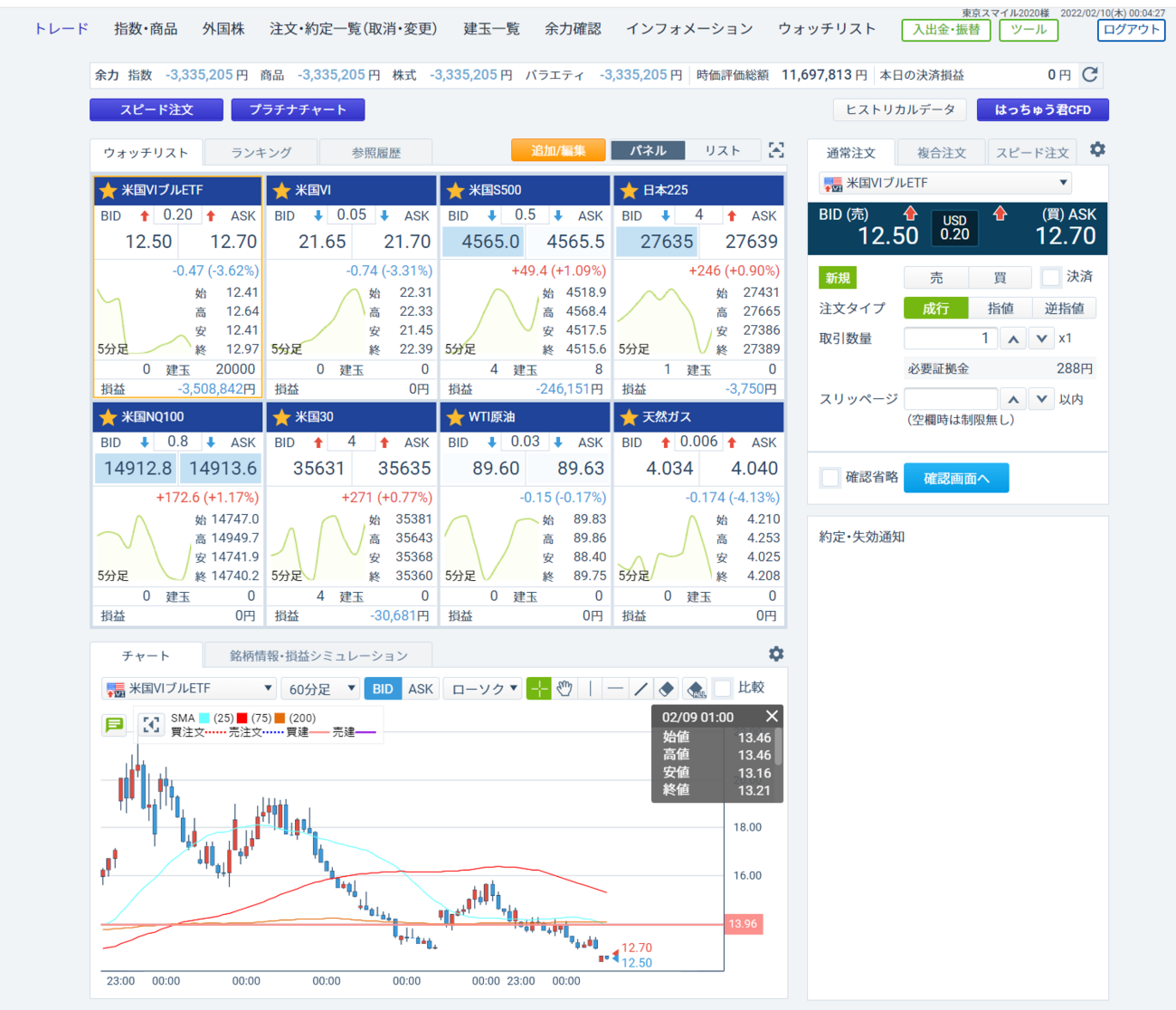Show ASK prices on the chart
1176x1010 pixels.
coord(421,689)
